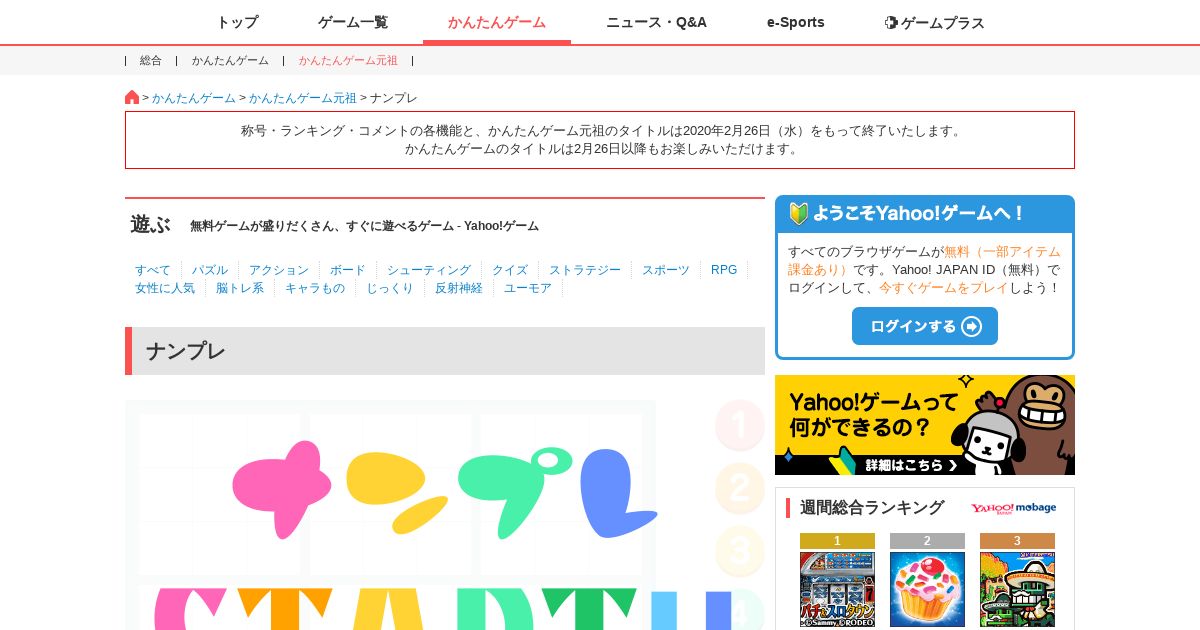This screenshot has height=630, width=1200.
Task: Open the 脳トレ系 category
Action: (x=240, y=288)
